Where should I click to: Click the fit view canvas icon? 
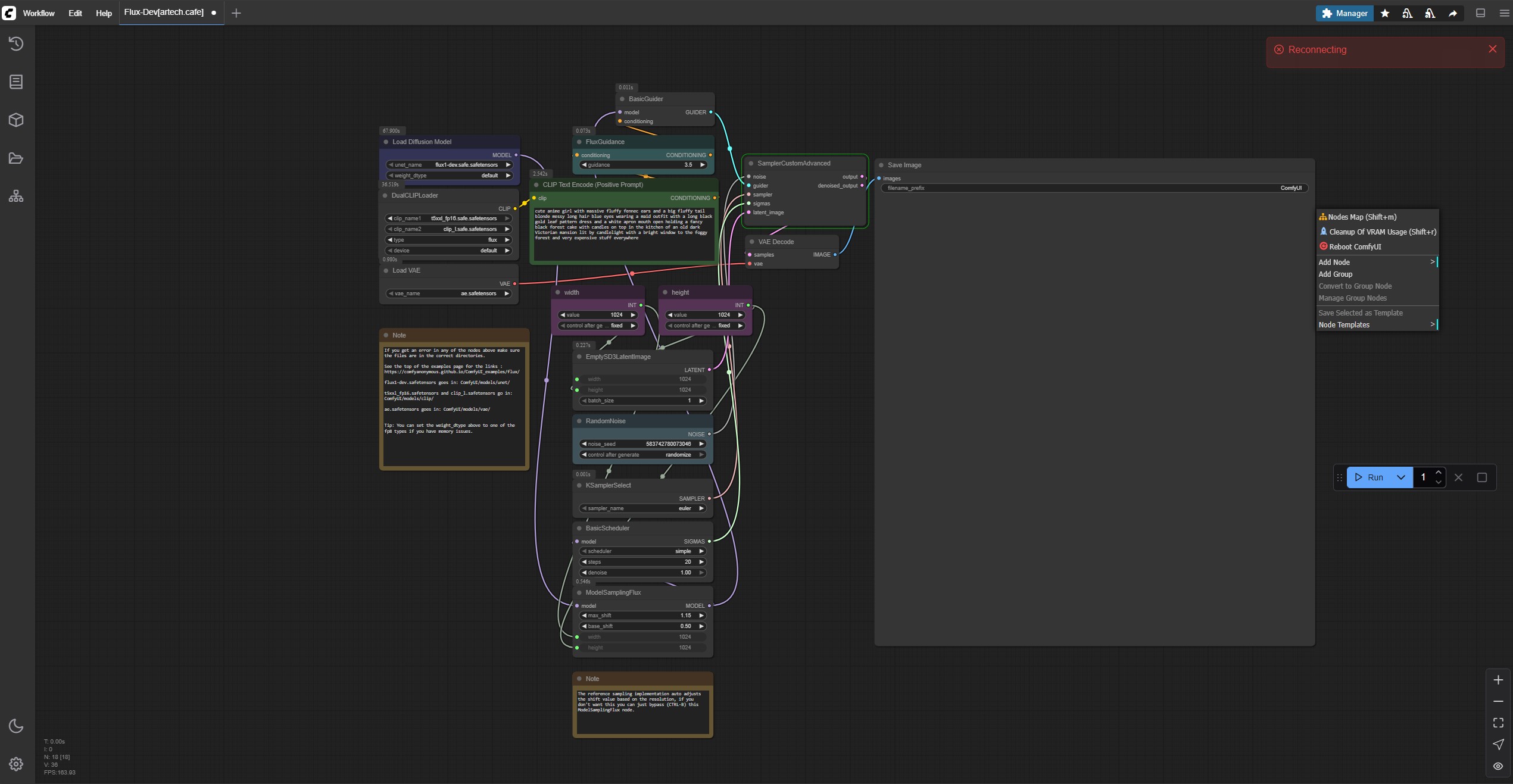click(x=1498, y=723)
